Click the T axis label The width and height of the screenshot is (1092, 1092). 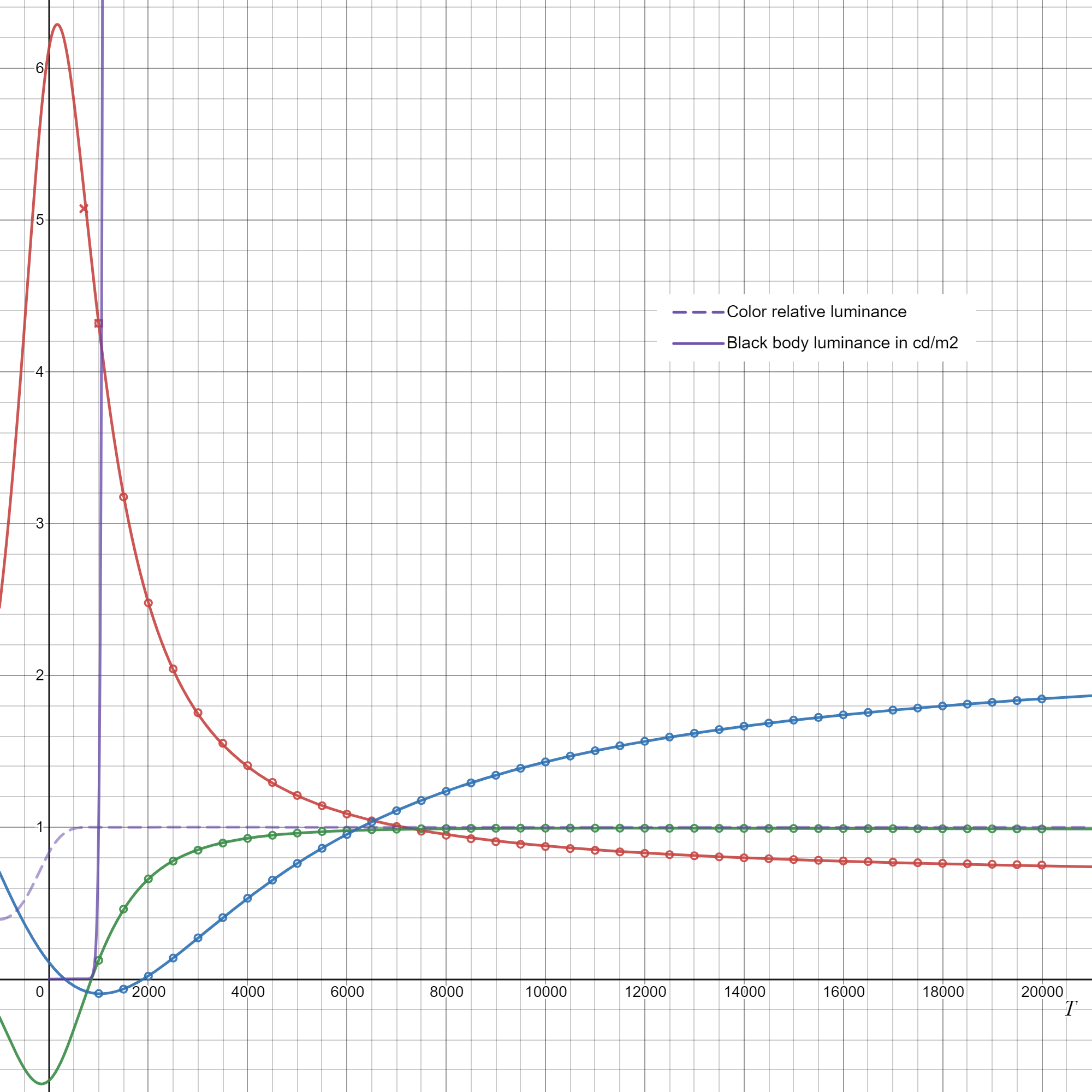click(1070, 1009)
